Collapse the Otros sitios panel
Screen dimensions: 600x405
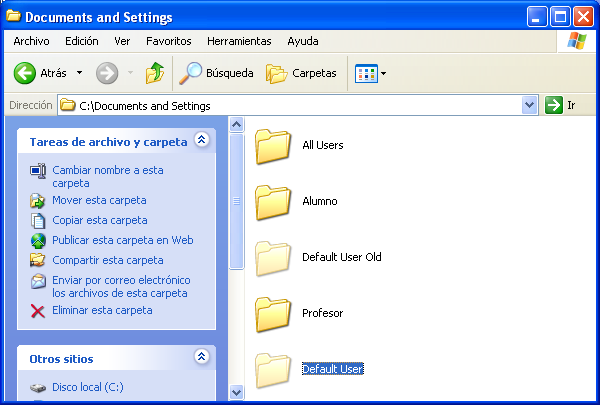tap(201, 357)
